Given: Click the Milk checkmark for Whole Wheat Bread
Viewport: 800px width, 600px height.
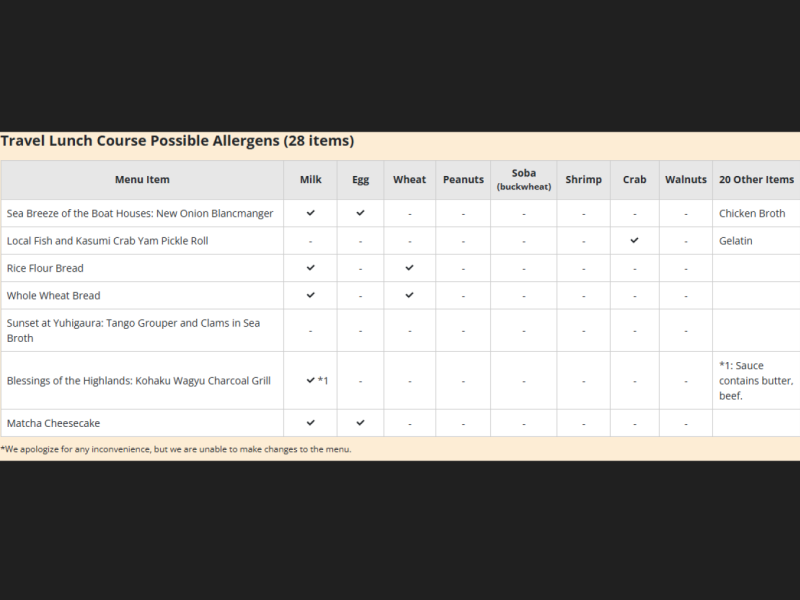Looking at the screenshot, I should pyautogui.click(x=310, y=295).
